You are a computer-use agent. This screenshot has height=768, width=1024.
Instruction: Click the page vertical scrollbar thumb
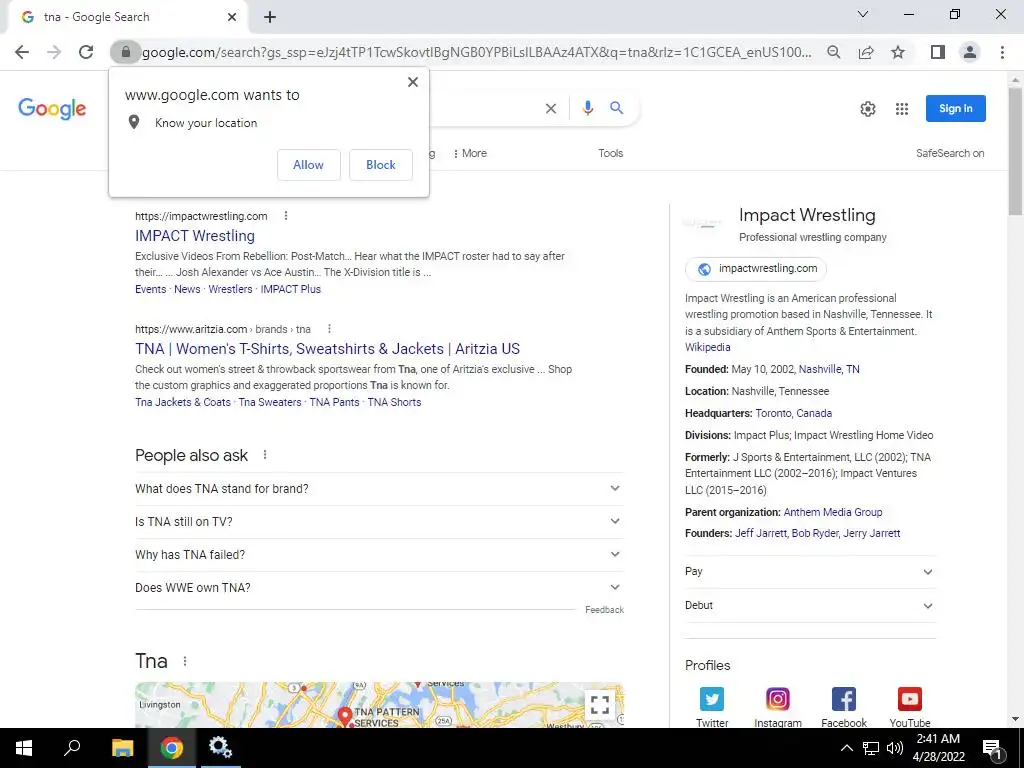coord(1015,151)
